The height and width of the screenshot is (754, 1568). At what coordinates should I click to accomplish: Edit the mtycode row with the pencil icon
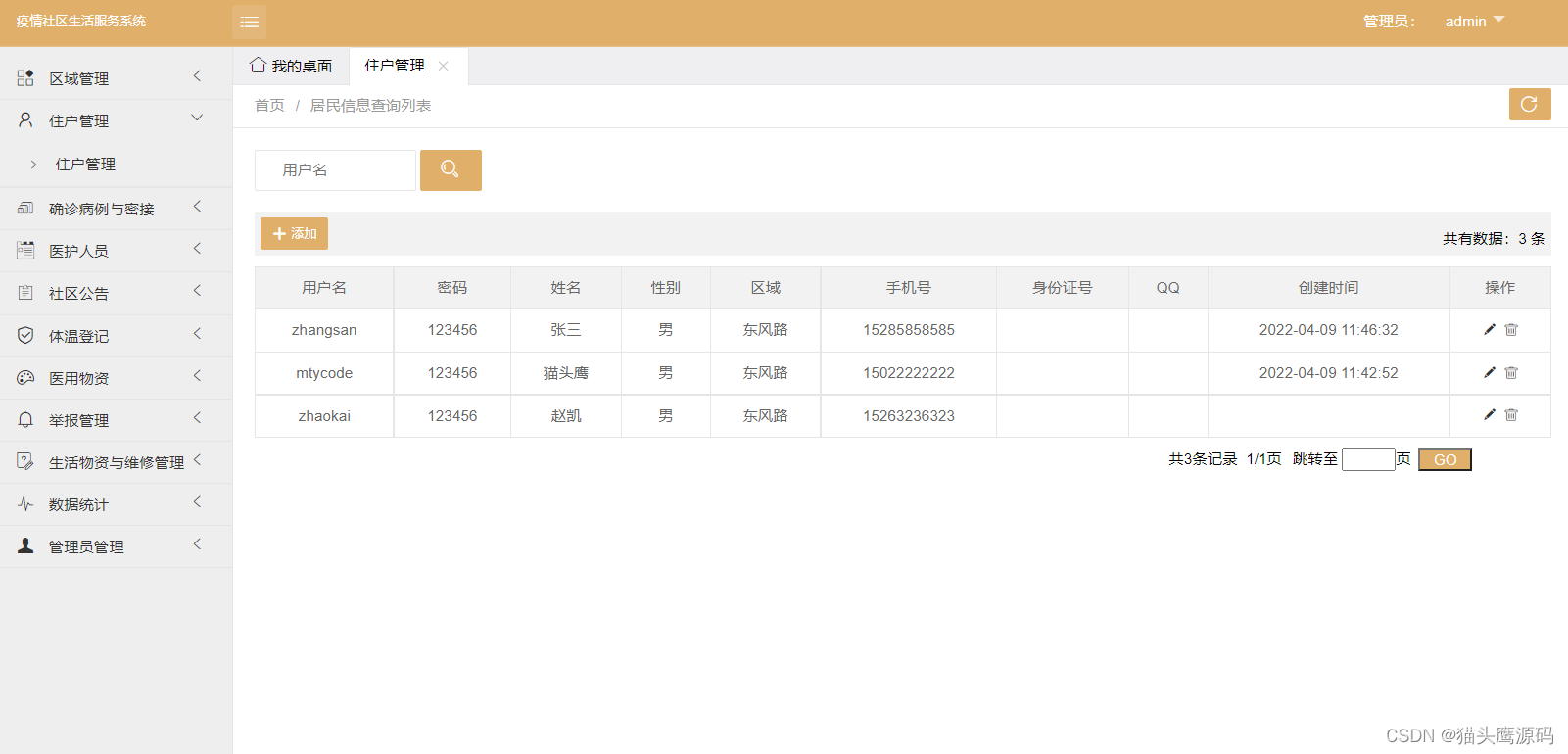pos(1489,372)
